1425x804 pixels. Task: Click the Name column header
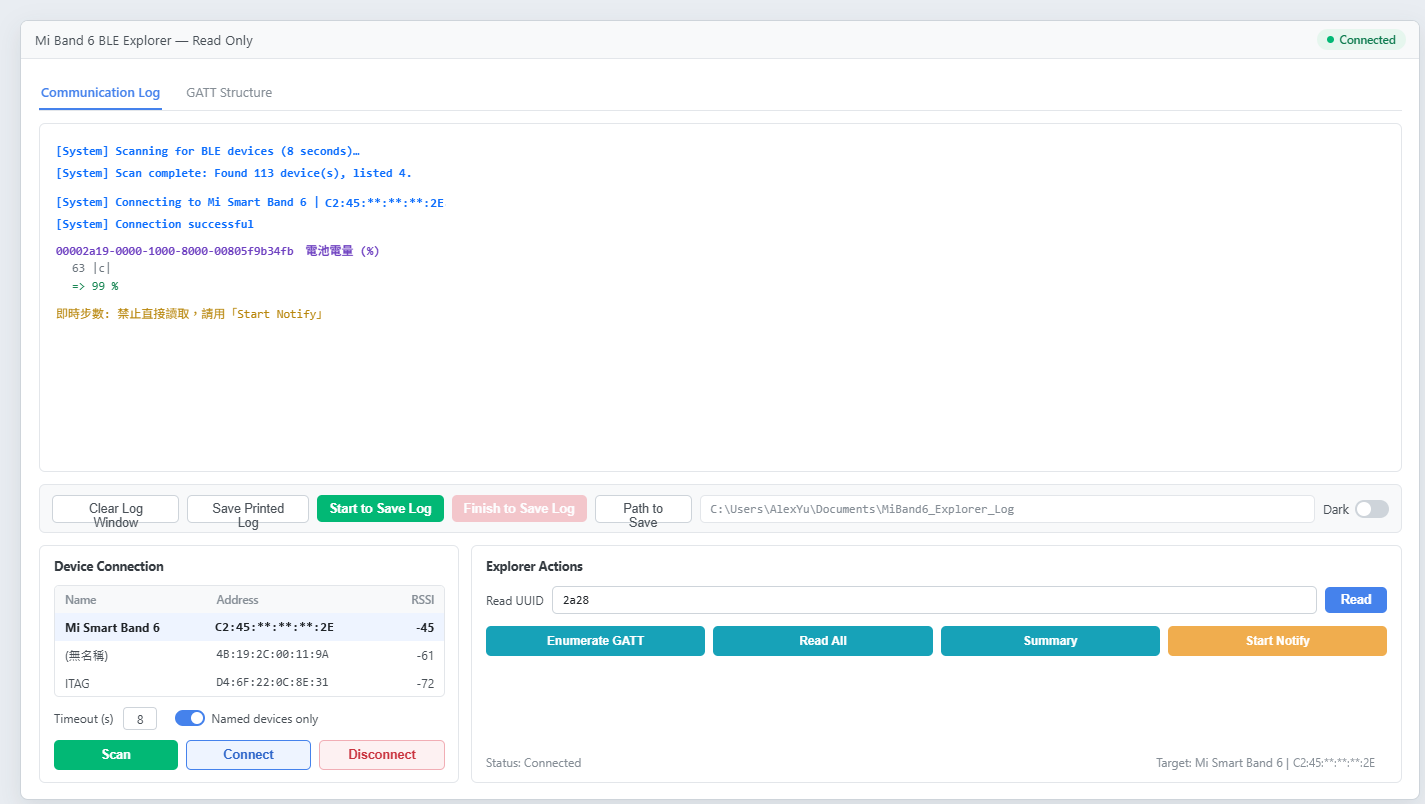coord(81,600)
